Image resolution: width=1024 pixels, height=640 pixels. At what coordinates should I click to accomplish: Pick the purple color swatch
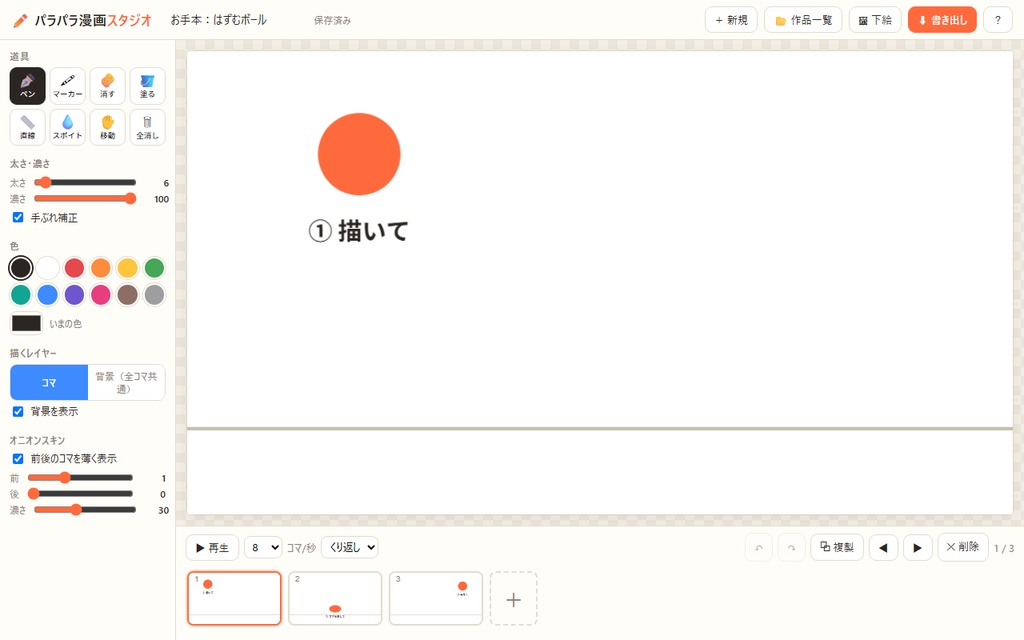point(74,295)
